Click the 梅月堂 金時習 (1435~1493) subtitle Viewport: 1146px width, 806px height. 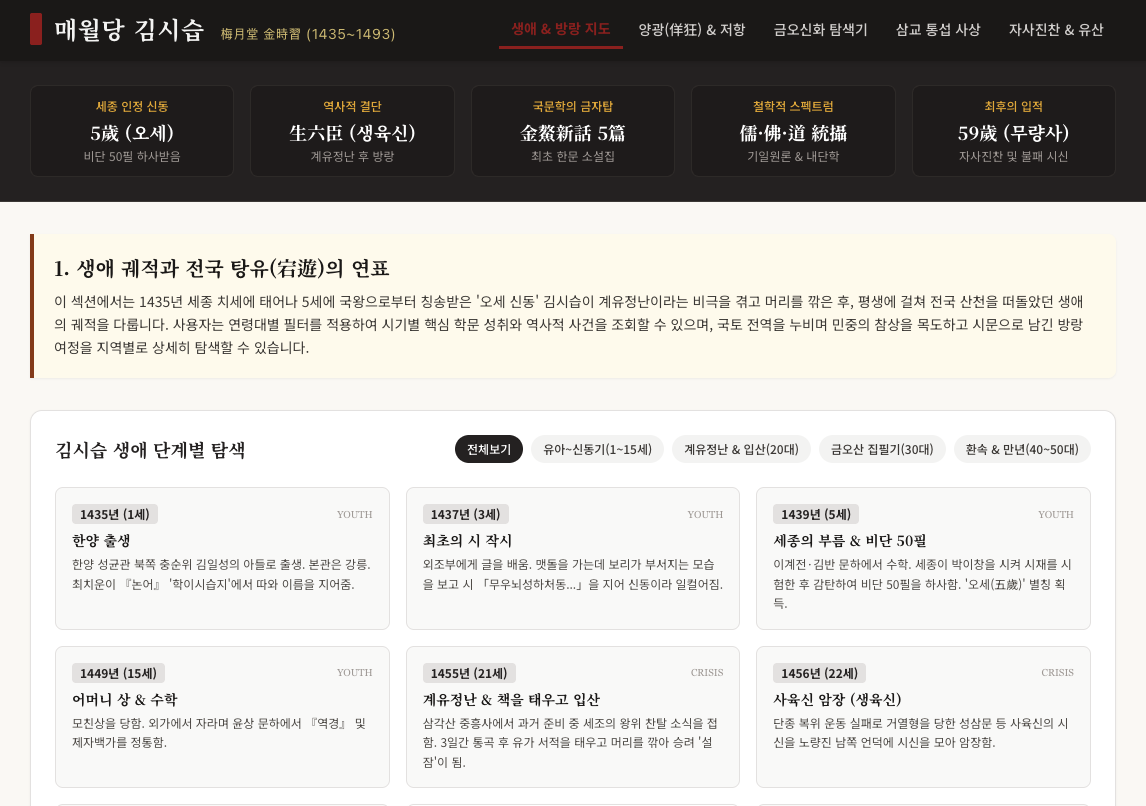308,34
